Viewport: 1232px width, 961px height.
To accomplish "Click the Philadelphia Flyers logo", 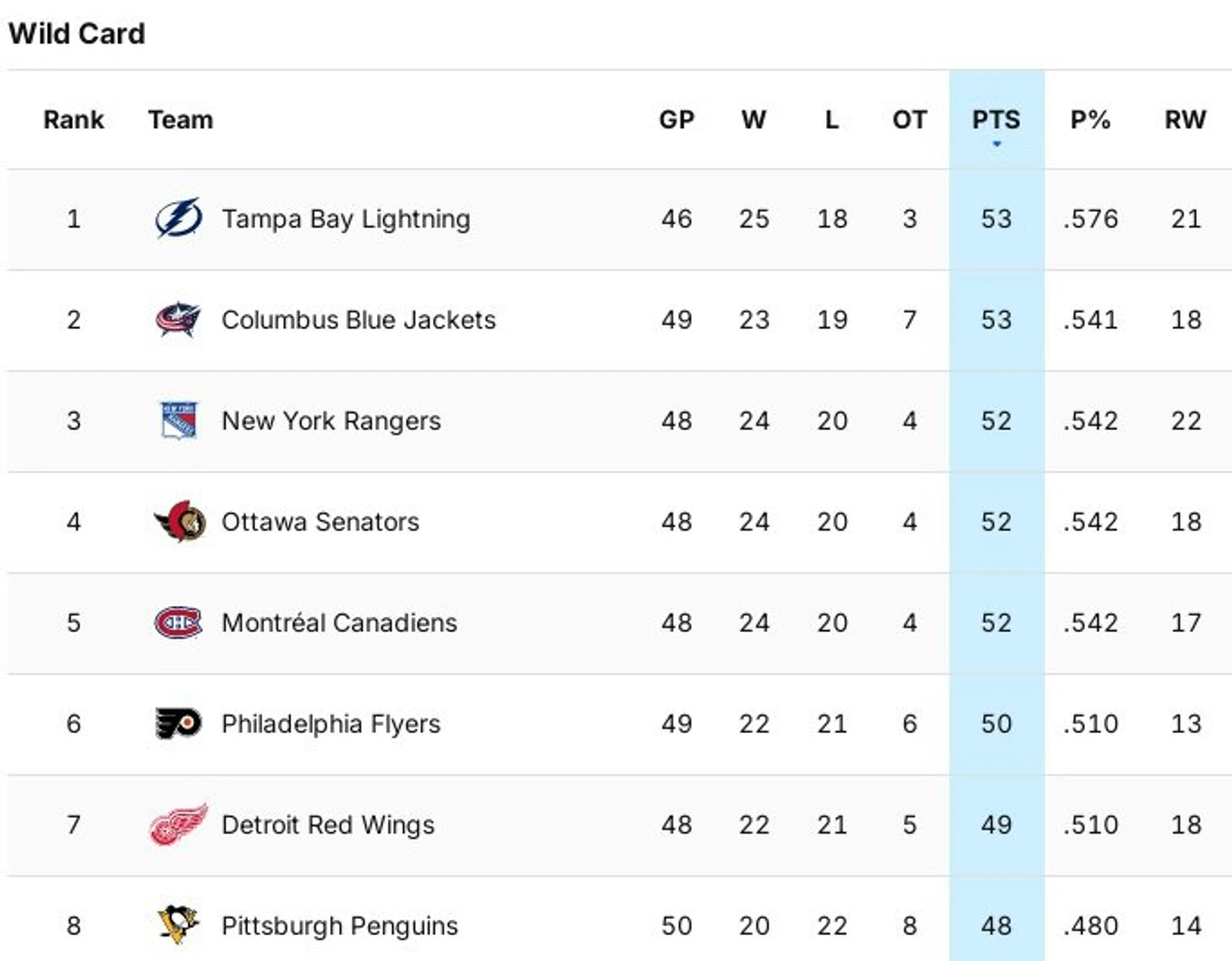I will pos(178,723).
